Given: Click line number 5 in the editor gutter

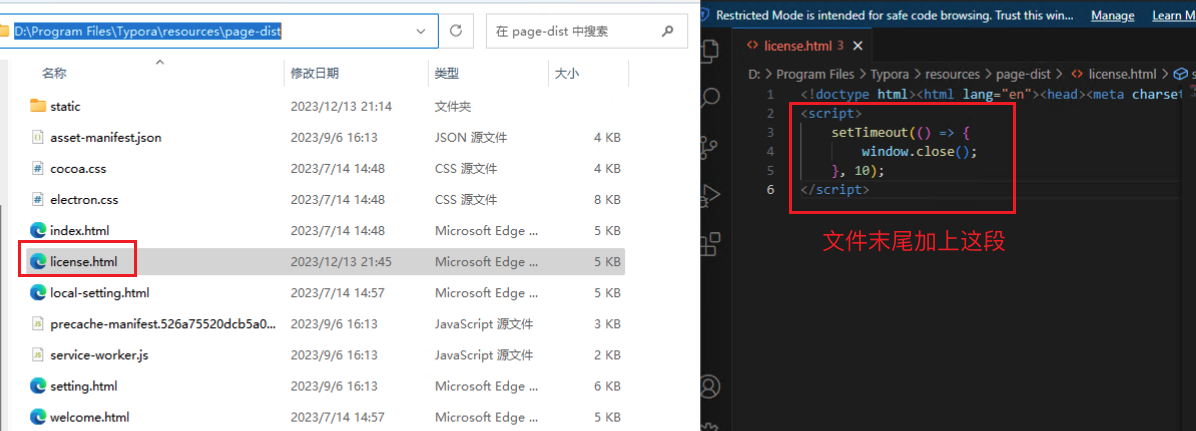Looking at the screenshot, I should tap(770, 170).
